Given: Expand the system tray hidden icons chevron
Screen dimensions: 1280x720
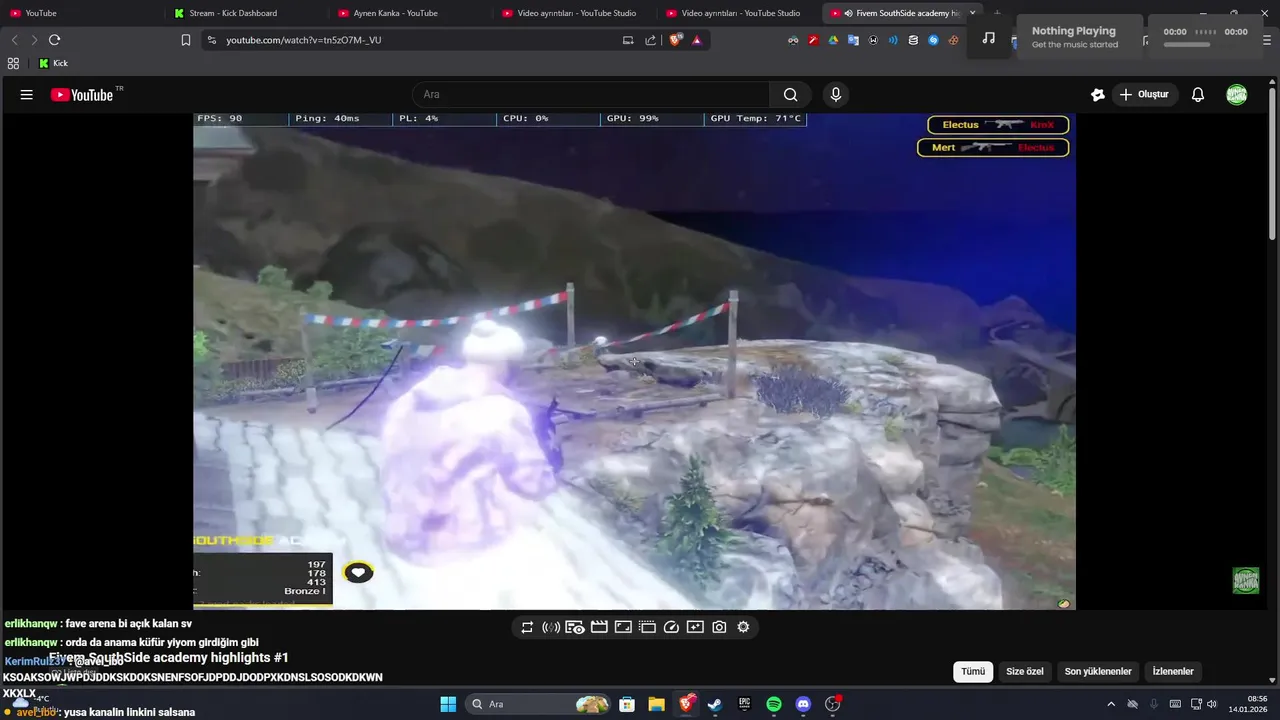Looking at the screenshot, I should 1111,704.
